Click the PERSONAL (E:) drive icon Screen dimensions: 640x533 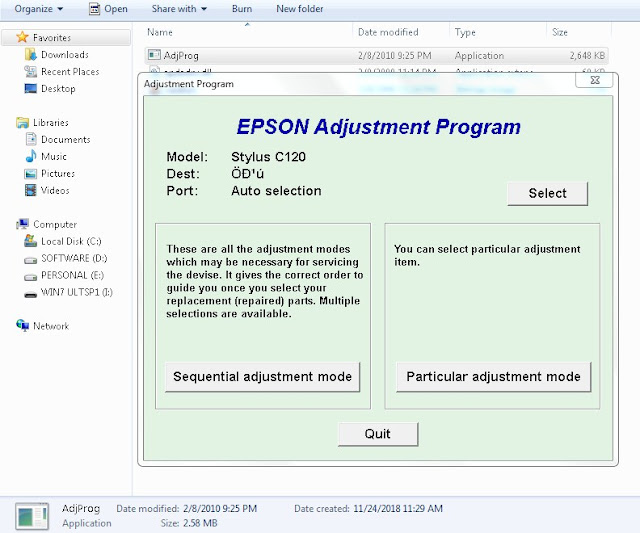pos(31,277)
